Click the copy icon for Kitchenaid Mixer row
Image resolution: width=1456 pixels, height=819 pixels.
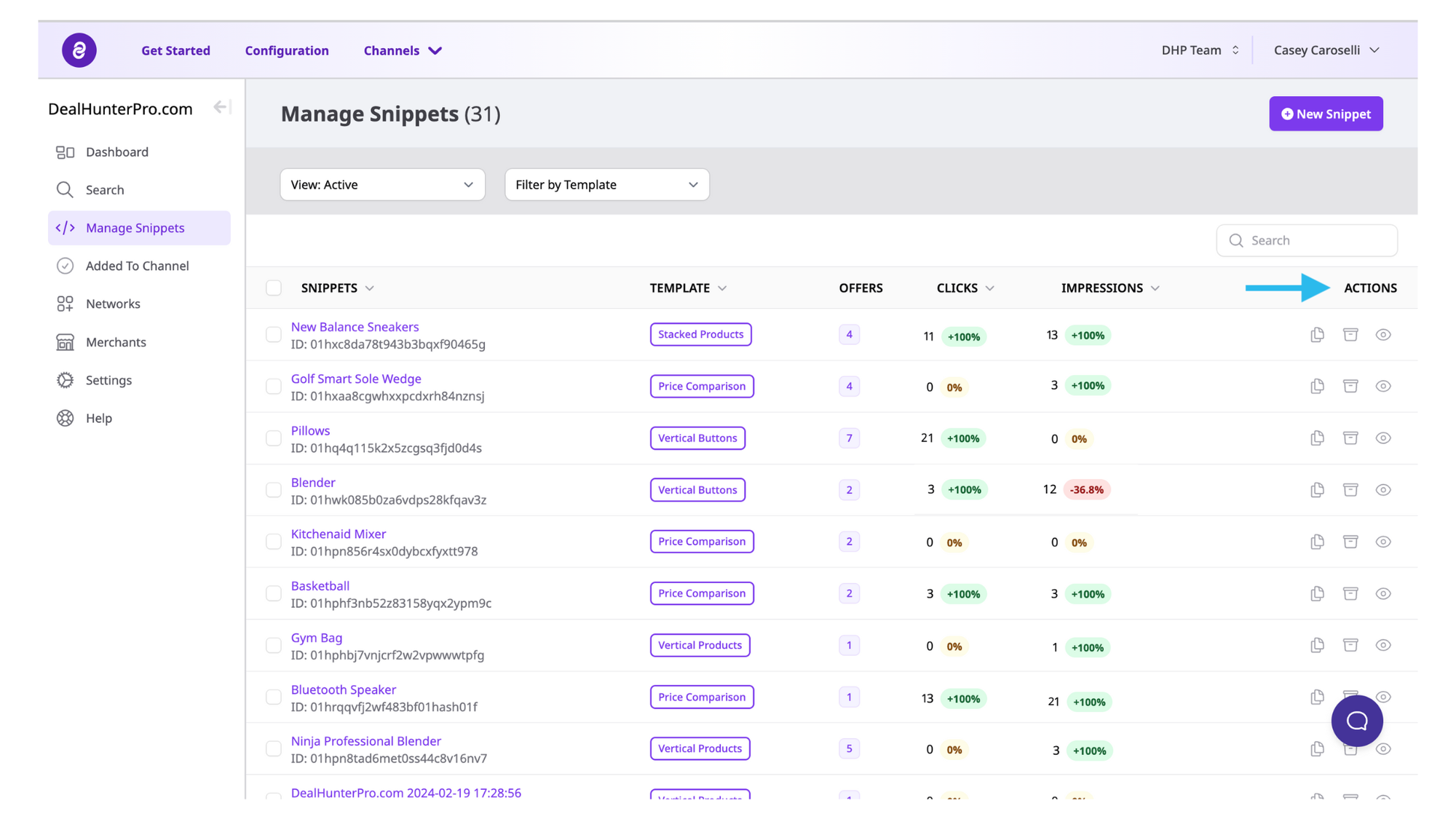[x=1317, y=542]
